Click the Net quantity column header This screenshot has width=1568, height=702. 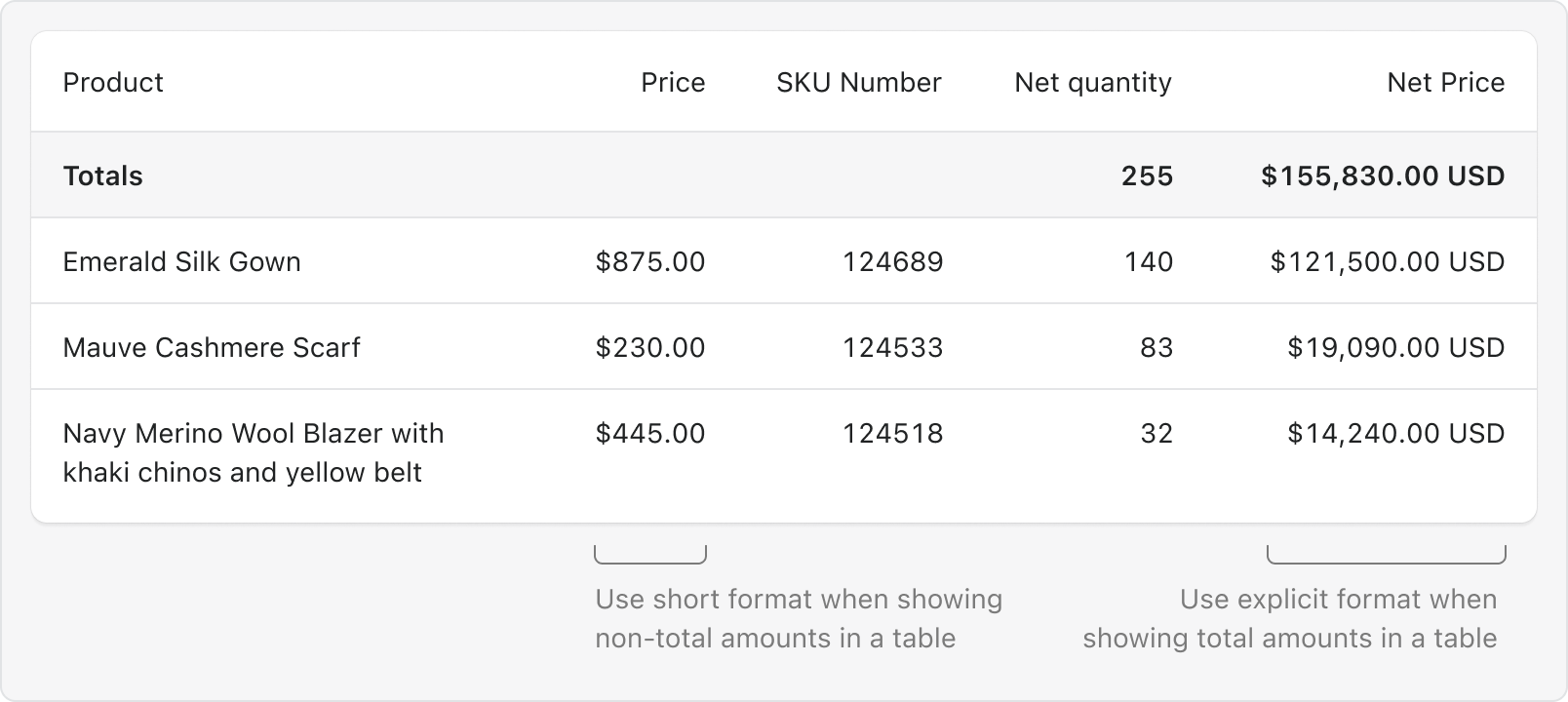(x=1093, y=82)
